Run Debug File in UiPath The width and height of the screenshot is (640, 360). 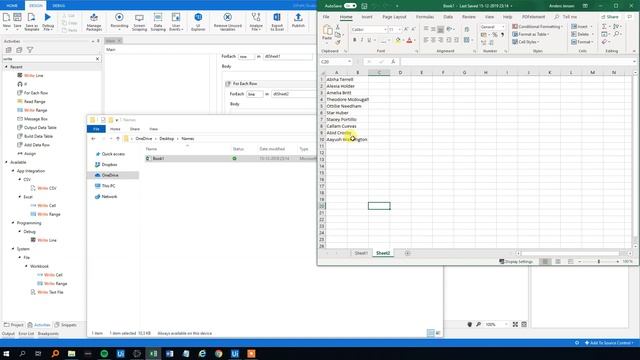48,22
